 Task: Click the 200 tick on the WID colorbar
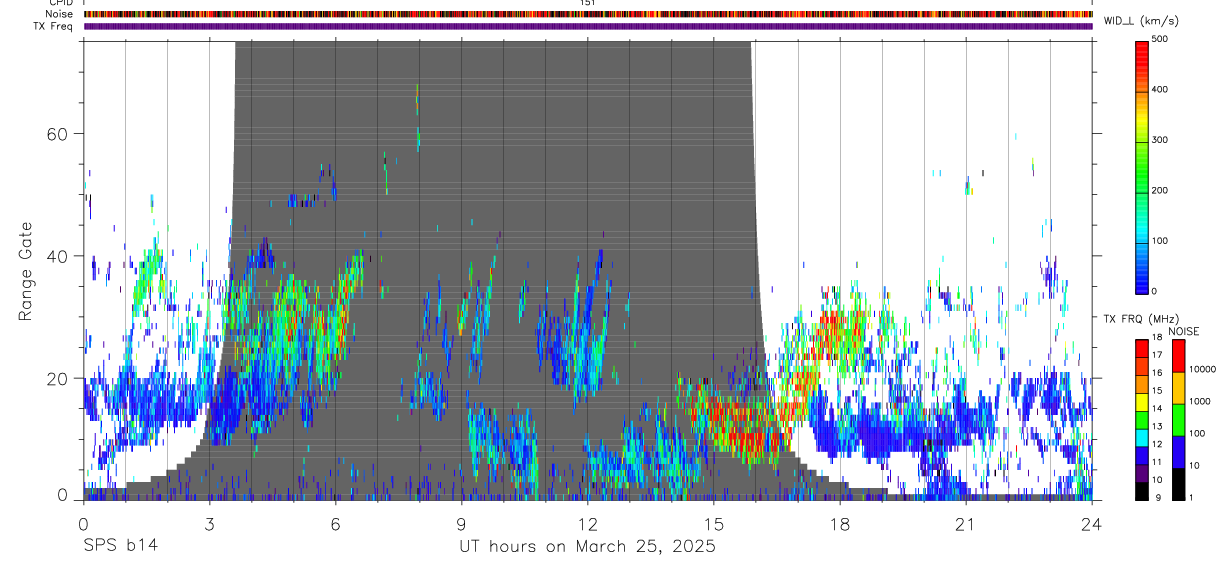tap(1160, 191)
